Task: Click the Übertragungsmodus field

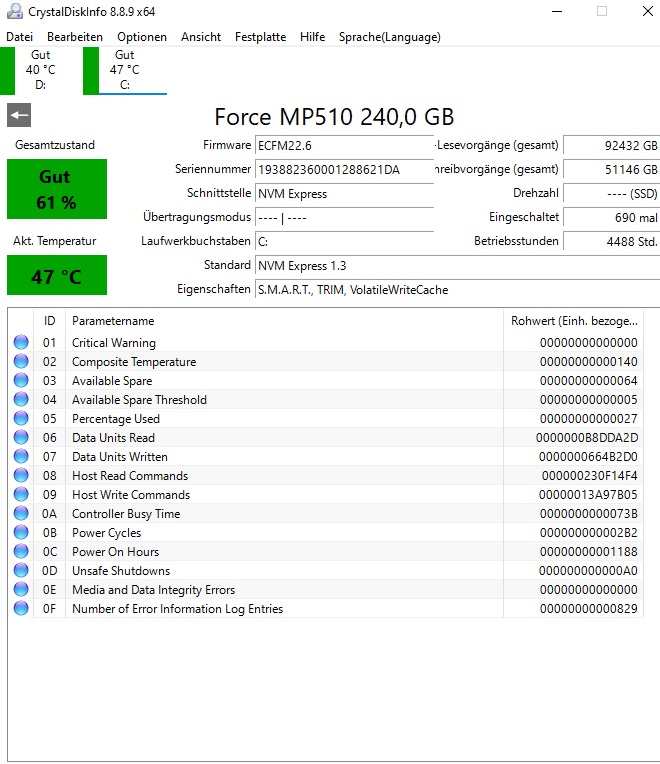Action: click(x=344, y=217)
